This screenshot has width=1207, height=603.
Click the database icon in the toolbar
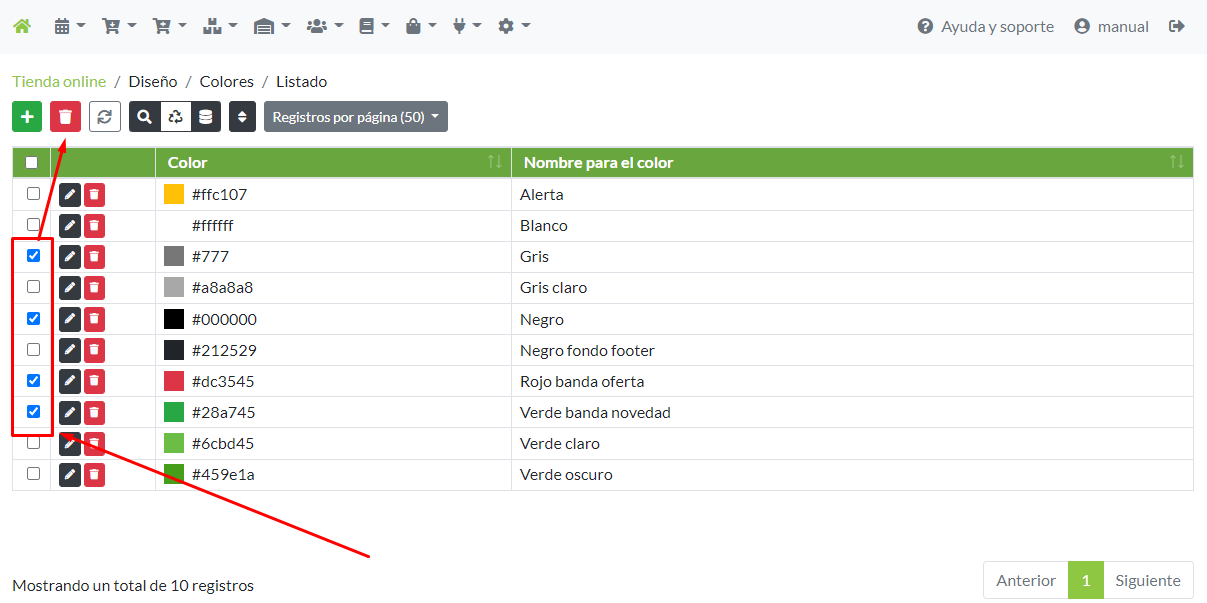point(206,117)
